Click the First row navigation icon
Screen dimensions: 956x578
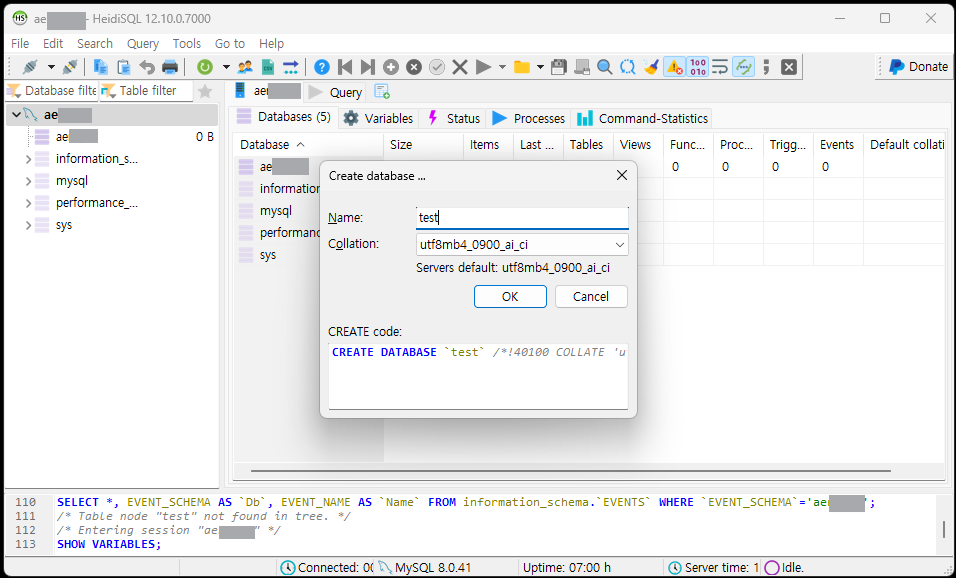344,66
